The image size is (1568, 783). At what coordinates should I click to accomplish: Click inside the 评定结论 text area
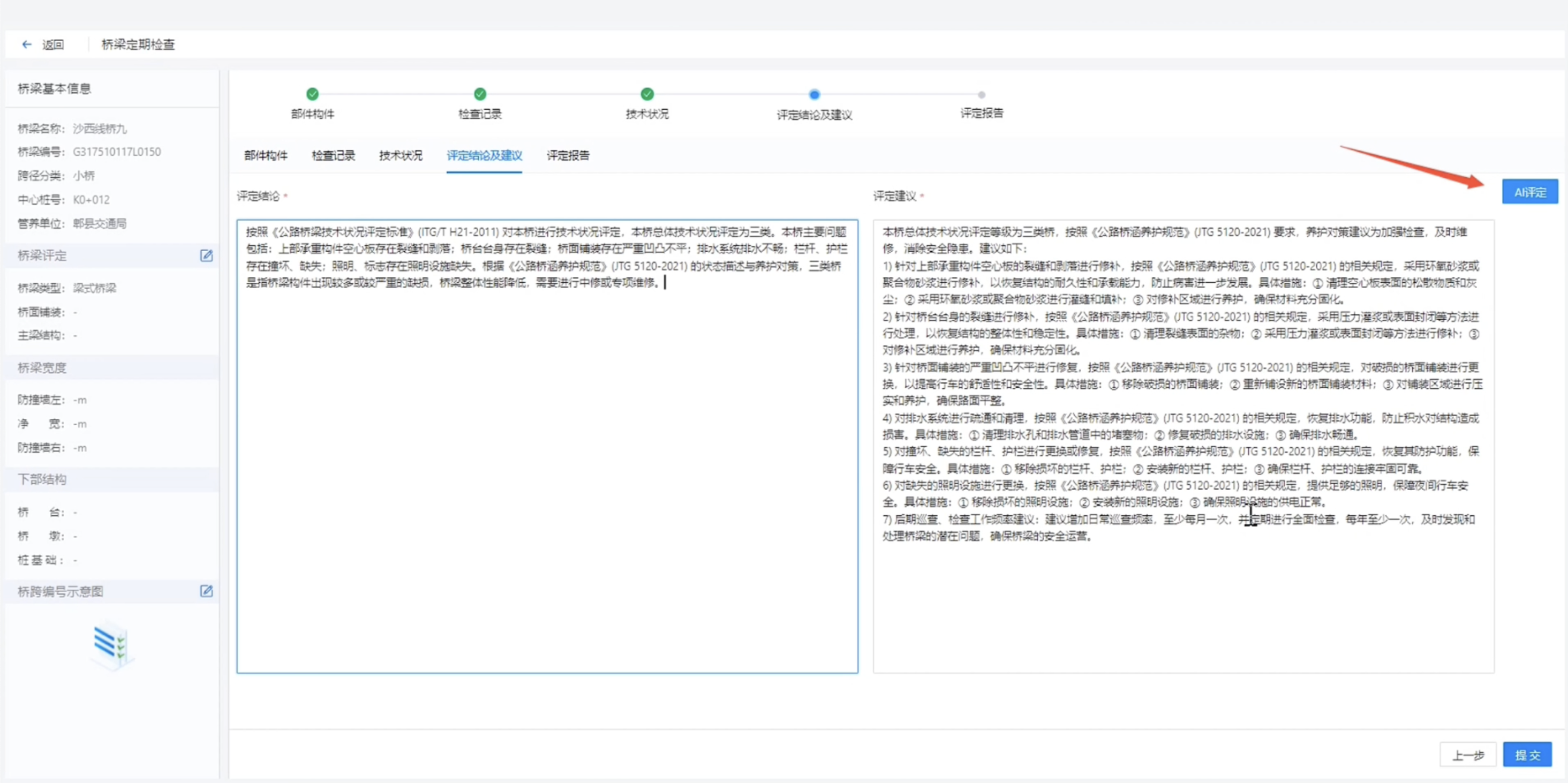pyautogui.click(x=547, y=475)
